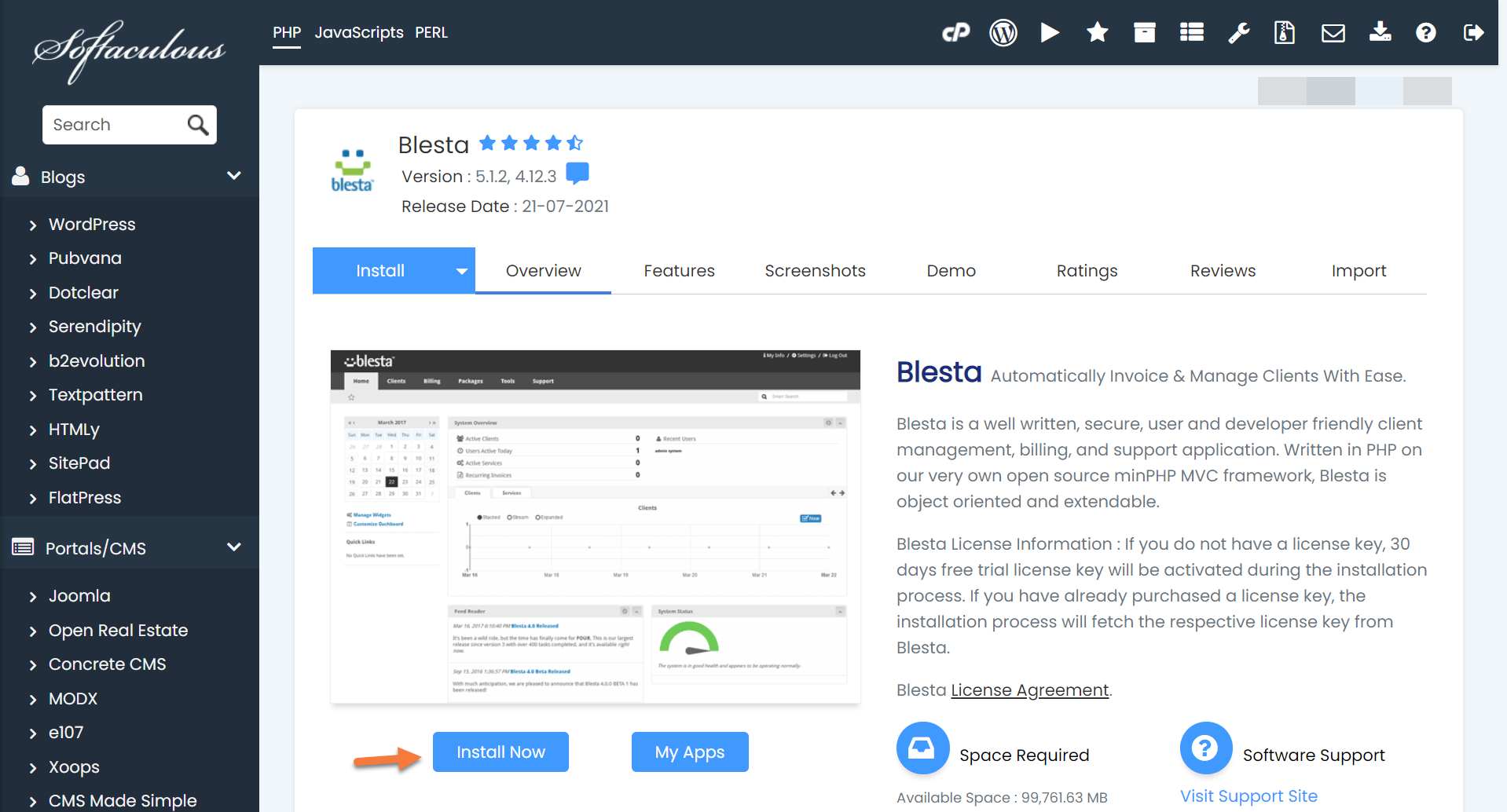Open cPanel from the top toolbar
Viewport: 1507px width, 812px height.
pos(956,32)
